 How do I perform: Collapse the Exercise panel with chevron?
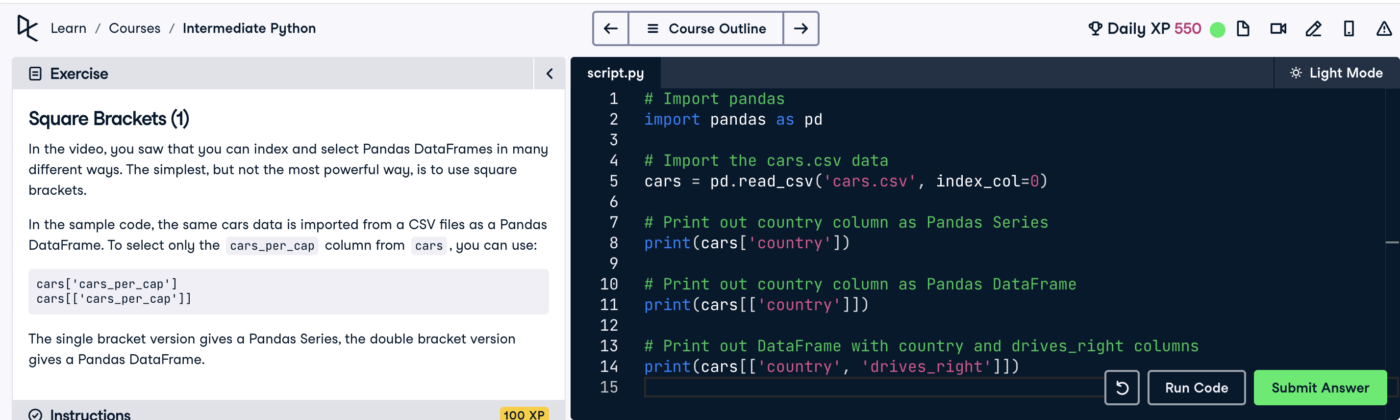[x=549, y=74]
